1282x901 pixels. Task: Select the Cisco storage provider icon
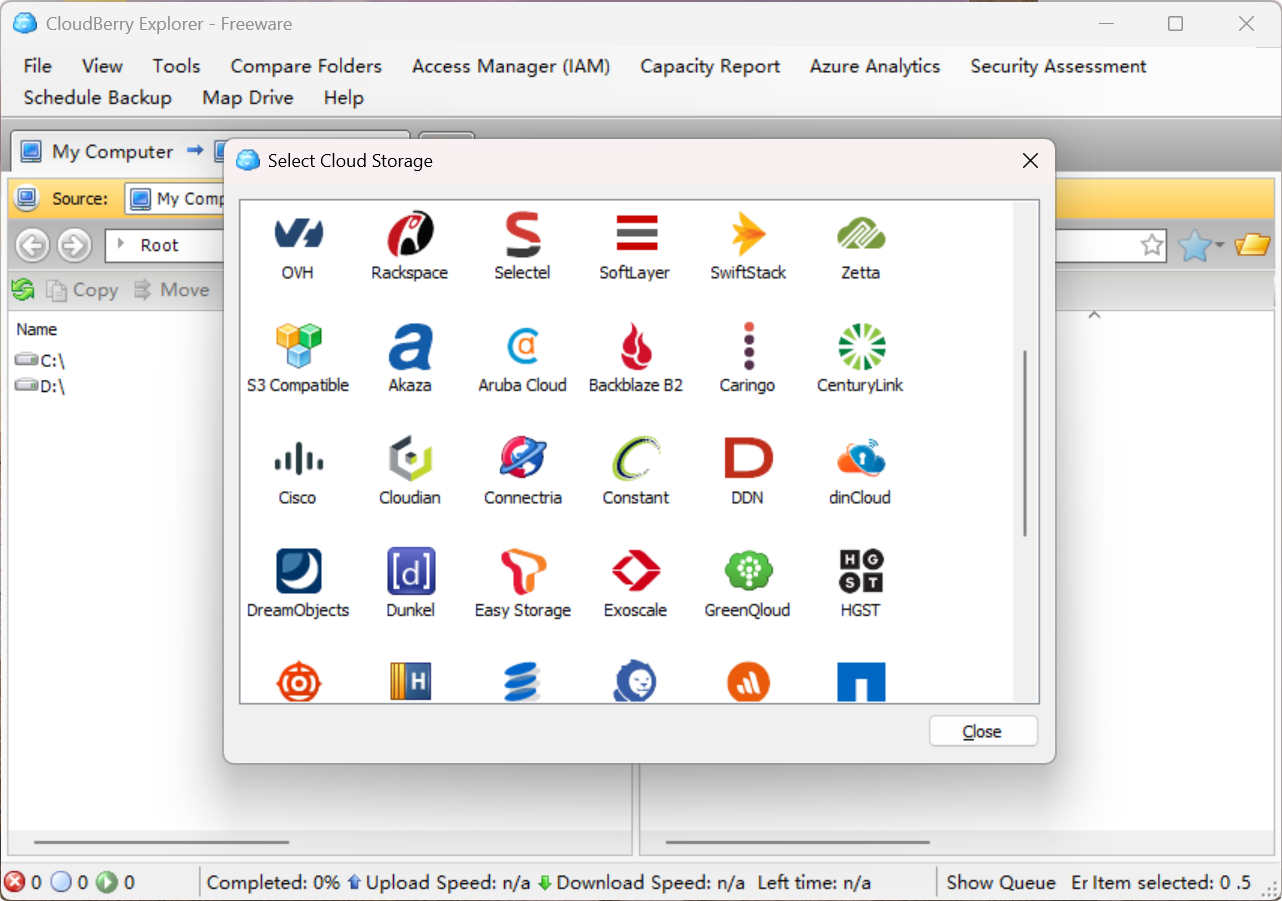(298, 460)
